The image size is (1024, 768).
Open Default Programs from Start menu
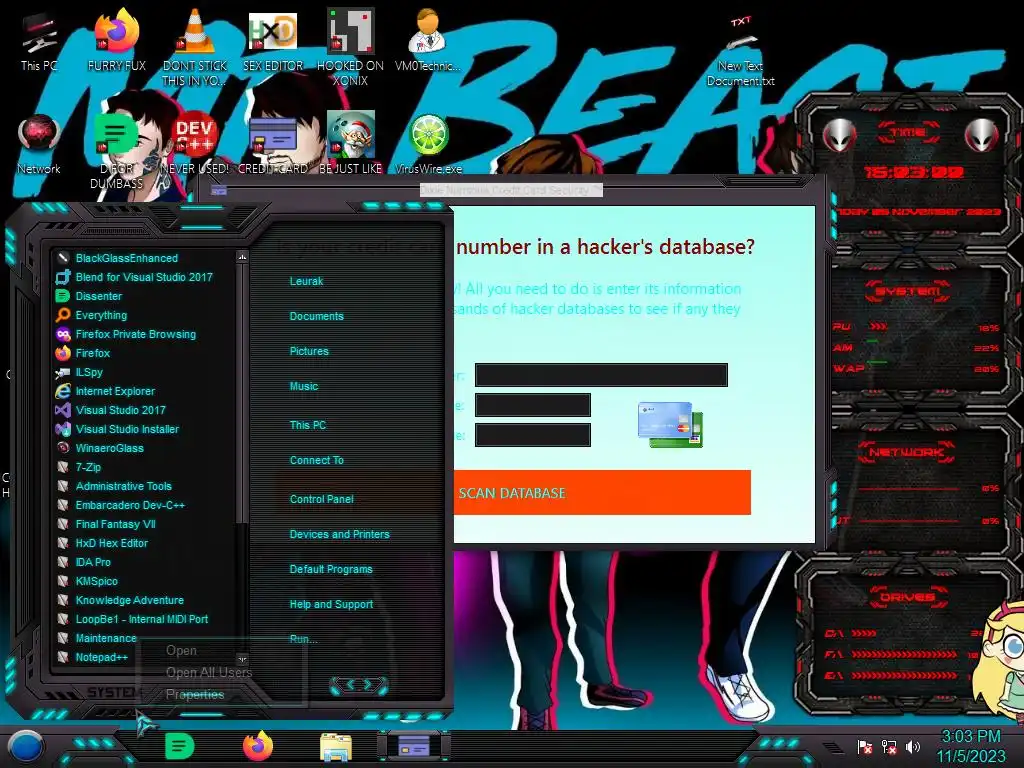click(x=331, y=569)
